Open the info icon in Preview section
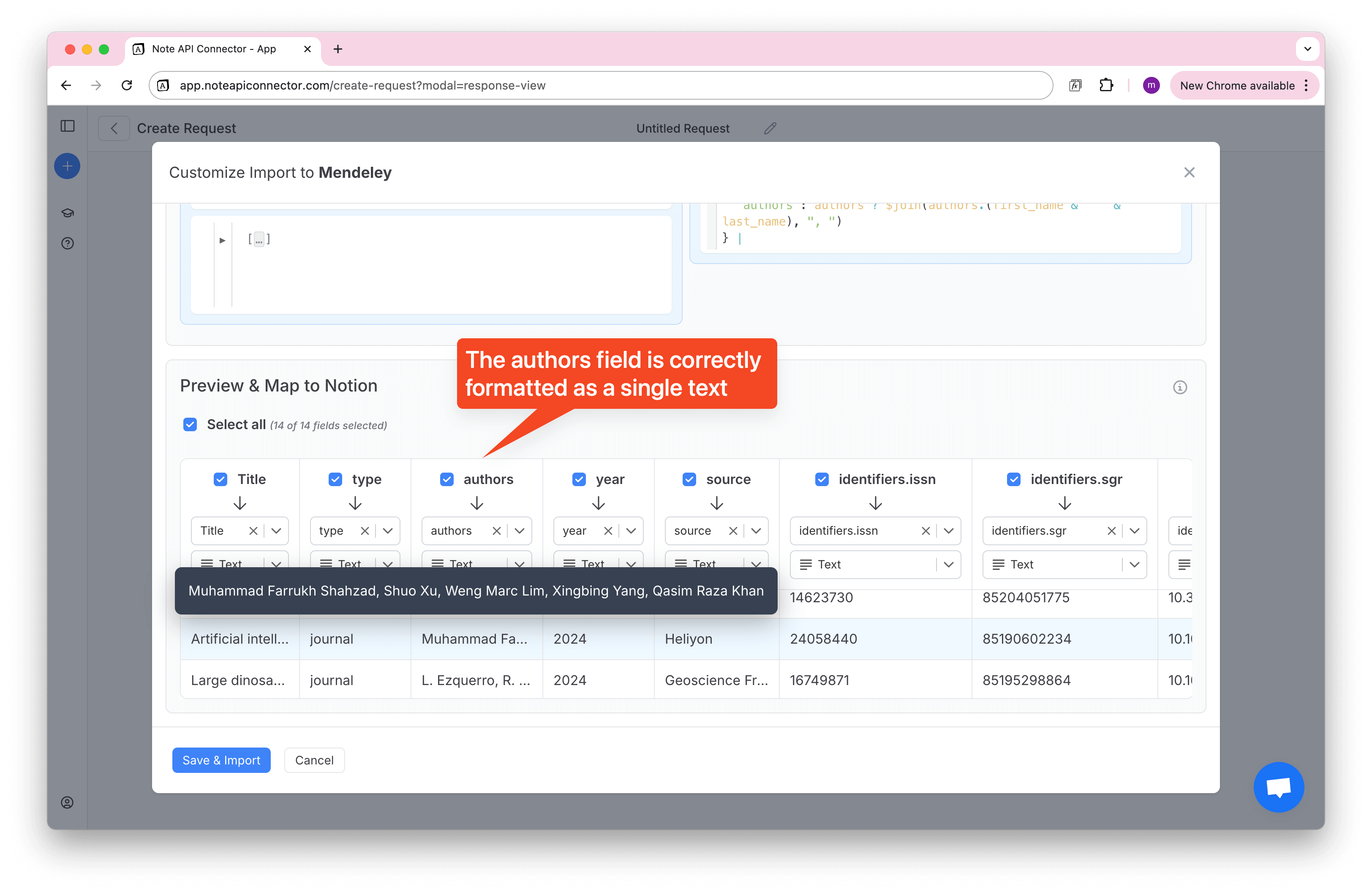The image size is (1372, 892). click(x=1179, y=386)
